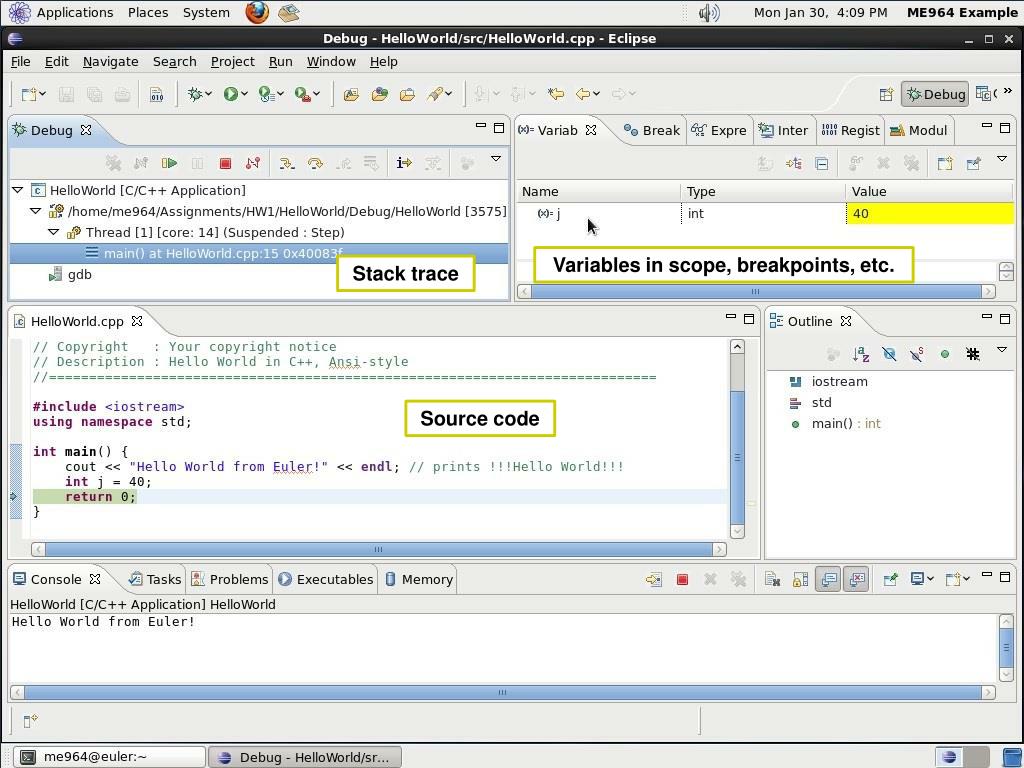Click the Open Perspective icon

point(886,95)
